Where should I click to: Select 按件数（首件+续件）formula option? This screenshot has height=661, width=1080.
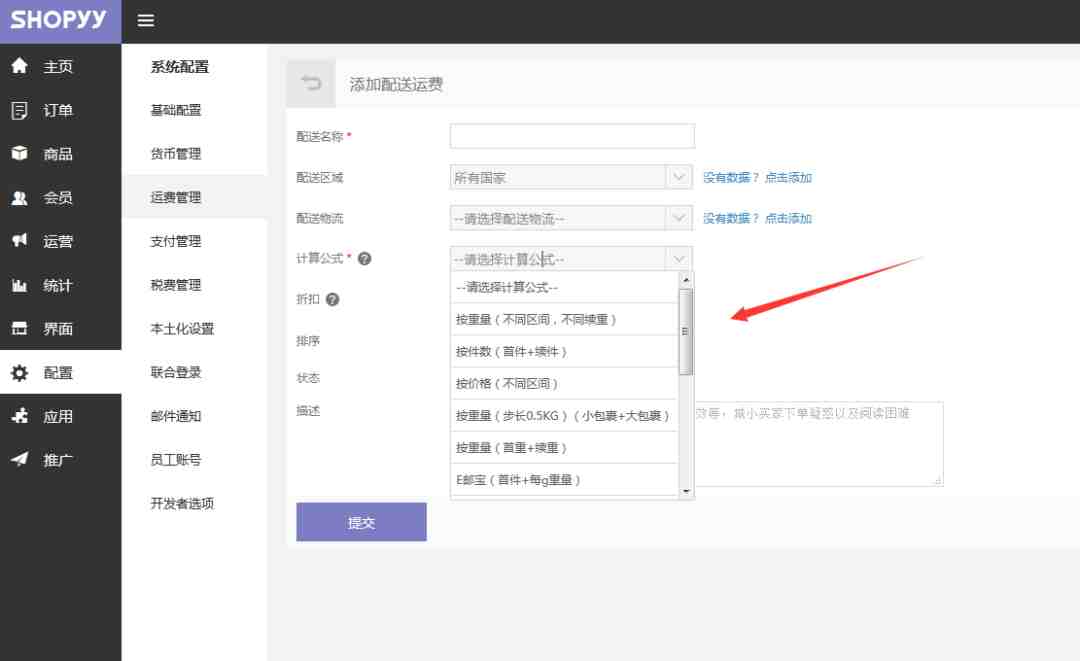coord(512,352)
